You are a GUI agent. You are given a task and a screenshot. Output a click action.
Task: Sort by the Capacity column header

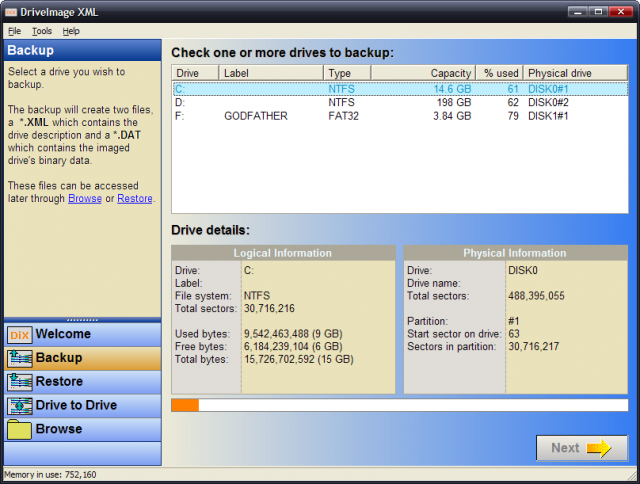point(423,73)
